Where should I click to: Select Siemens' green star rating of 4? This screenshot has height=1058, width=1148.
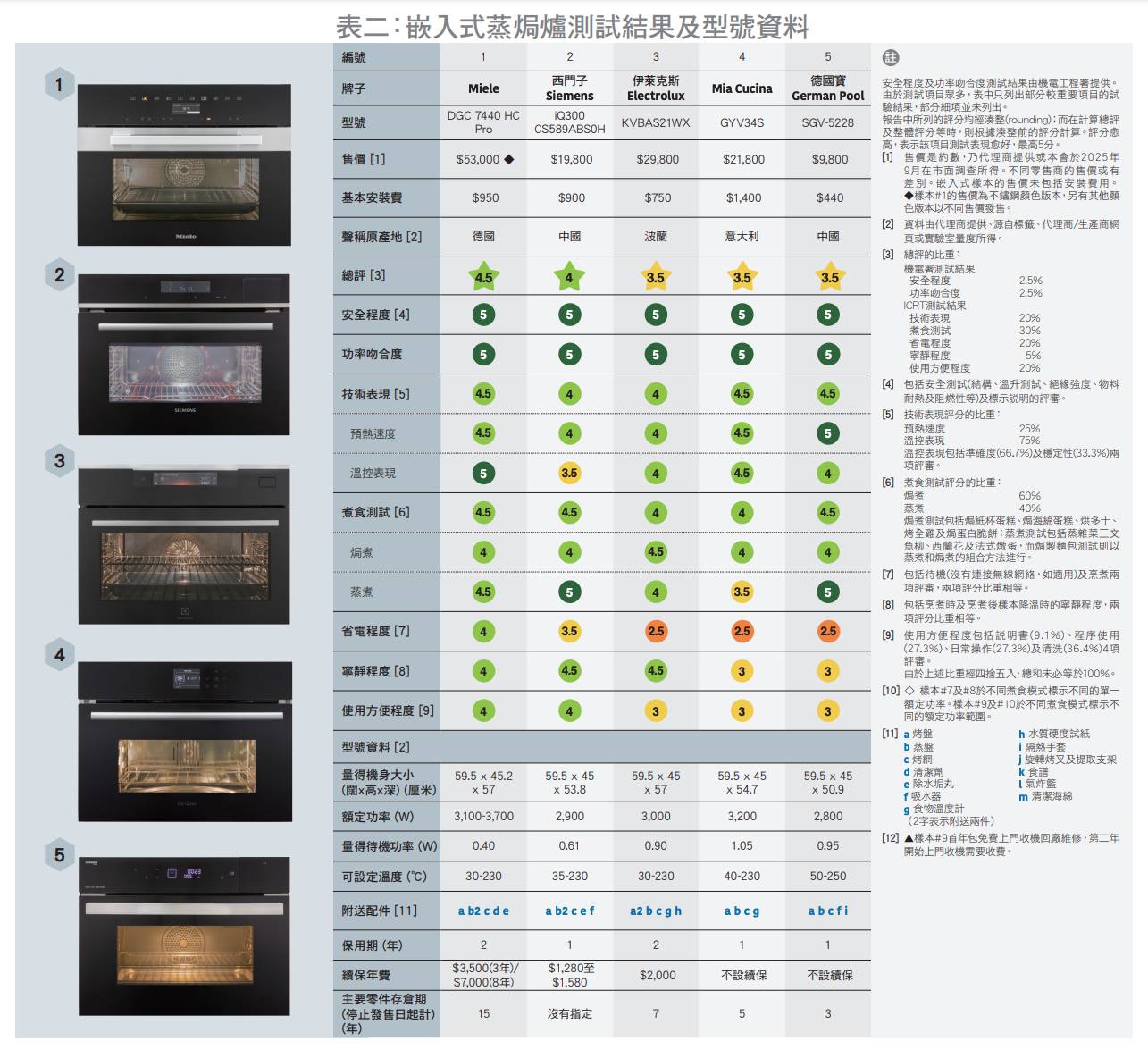[x=569, y=276]
